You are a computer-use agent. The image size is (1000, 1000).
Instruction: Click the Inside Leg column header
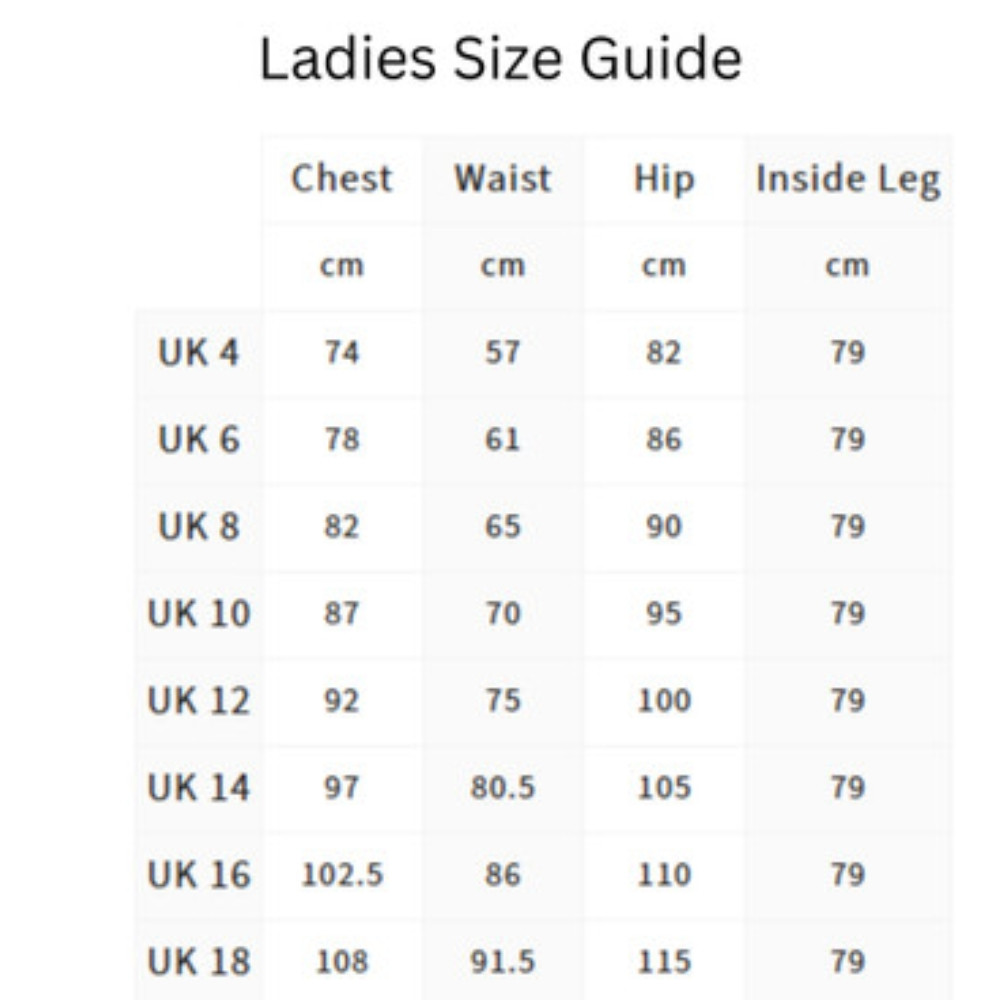(847, 179)
